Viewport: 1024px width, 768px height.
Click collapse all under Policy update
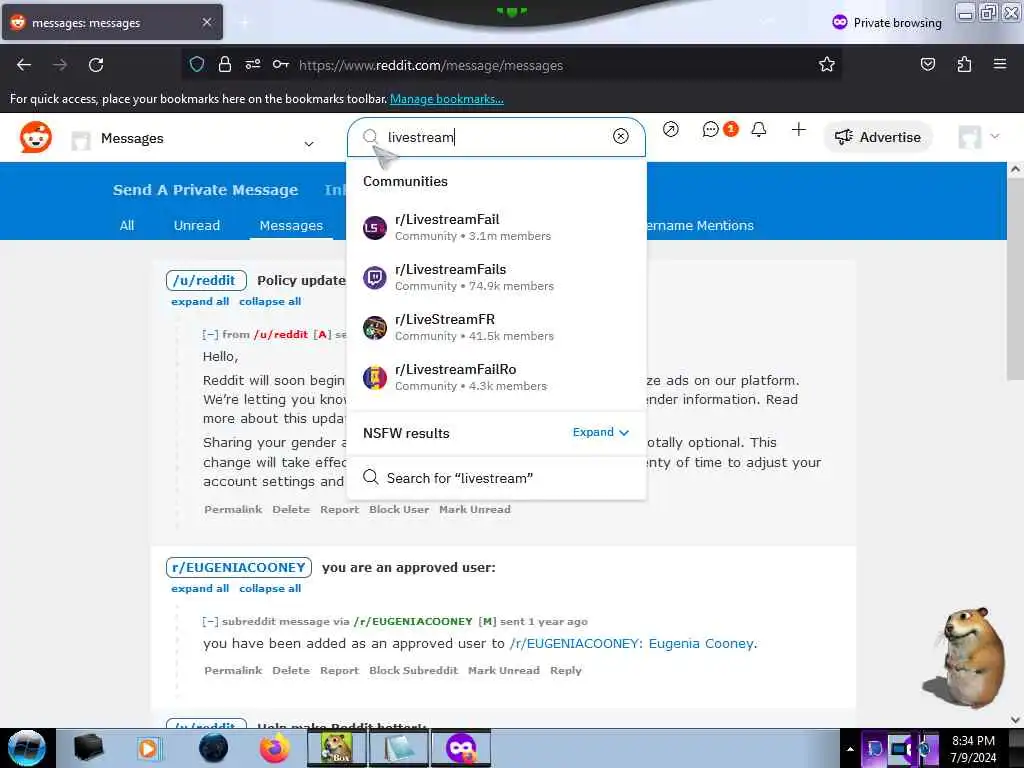tap(270, 301)
